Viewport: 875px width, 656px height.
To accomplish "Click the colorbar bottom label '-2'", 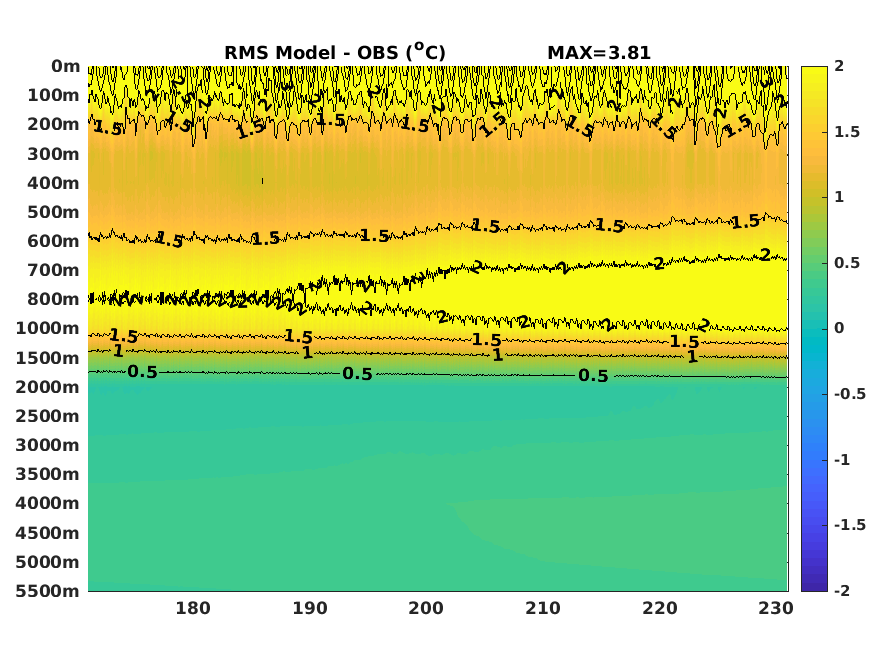I will tap(842, 590).
